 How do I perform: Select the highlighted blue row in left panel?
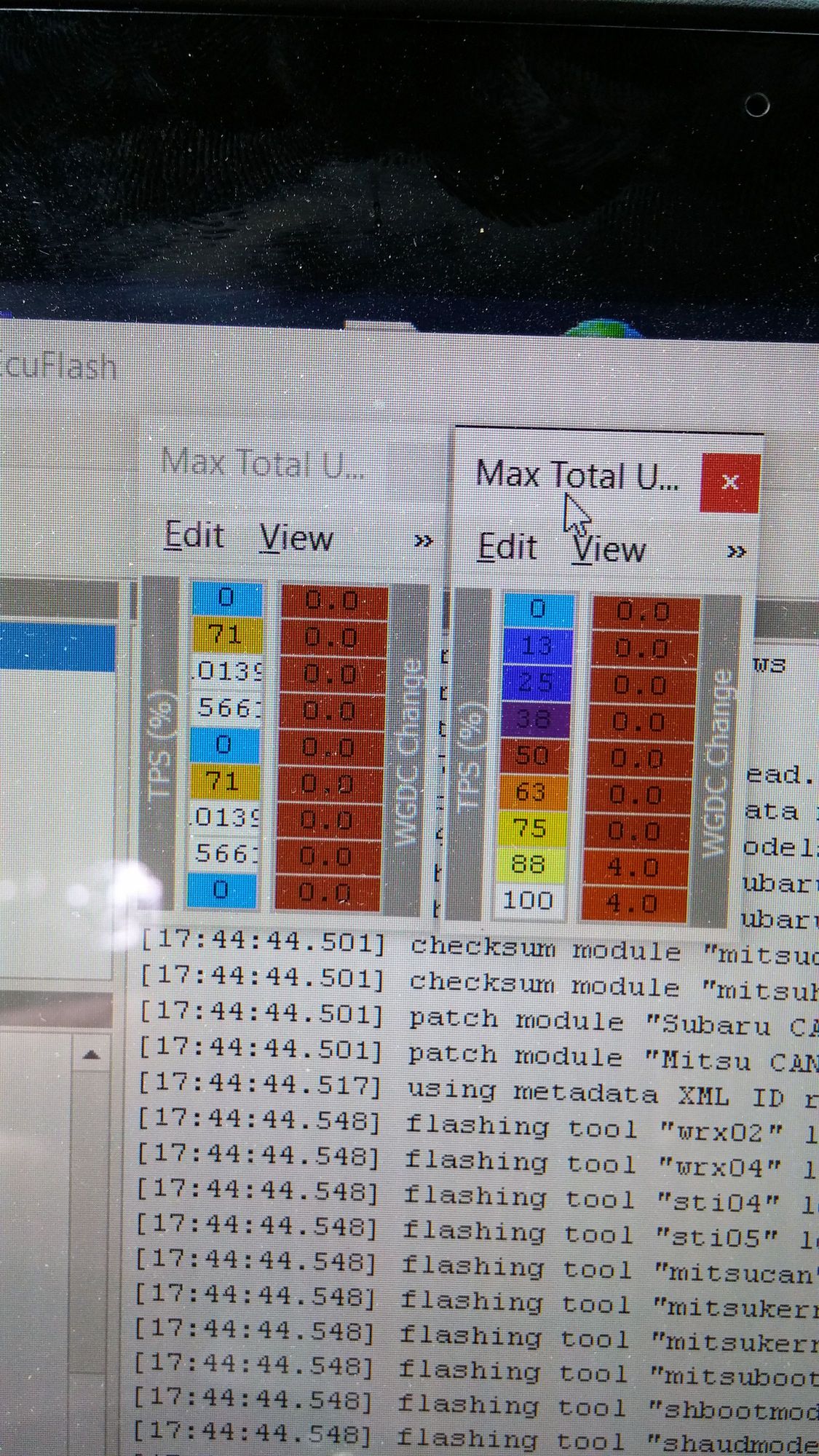(58, 647)
